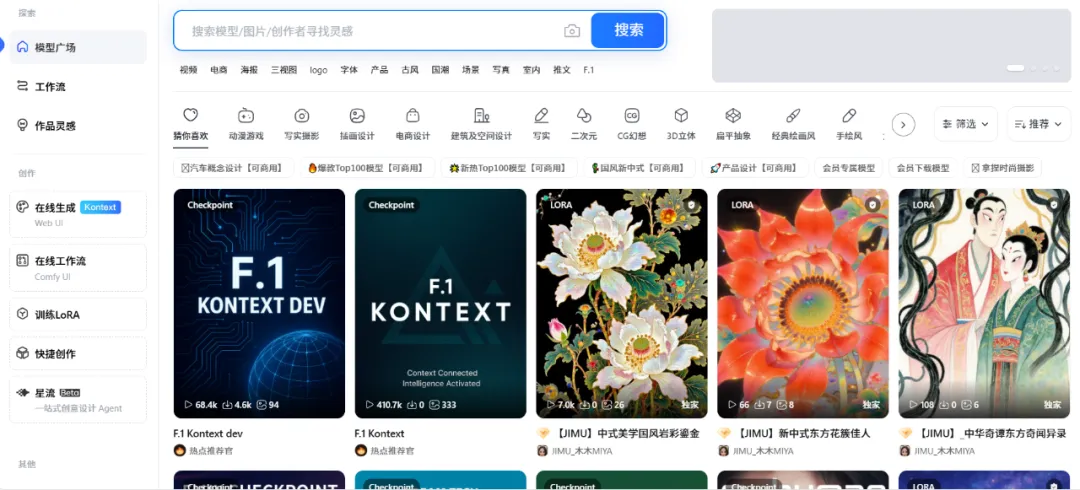Select the 会员下载模型 tag
The height and width of the screenshot is (490, 1080).
923,168
